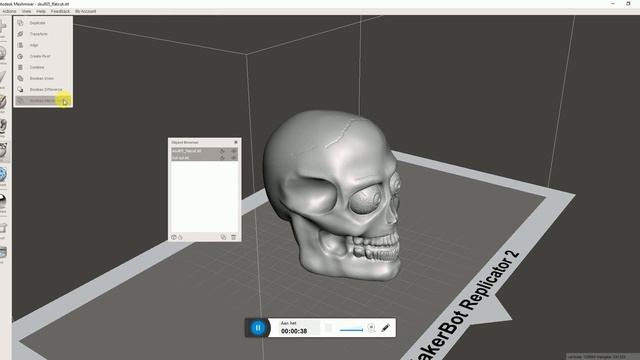Click the Import plus icon in left toolbar
The image size is (640, 360).
[x=2, y=28]
